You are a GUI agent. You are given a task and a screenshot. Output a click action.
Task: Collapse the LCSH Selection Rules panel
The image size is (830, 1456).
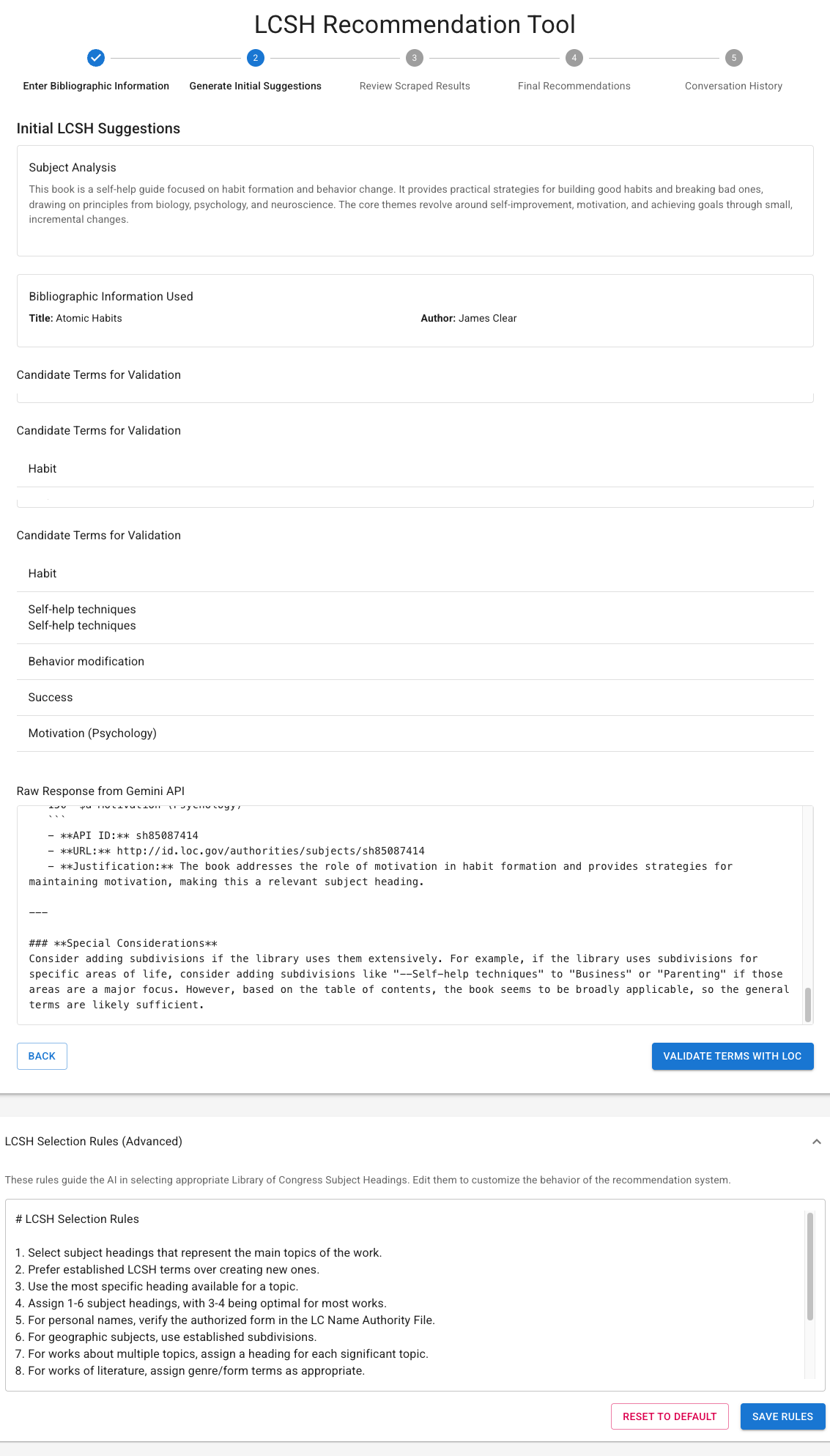coord(817,1142)
